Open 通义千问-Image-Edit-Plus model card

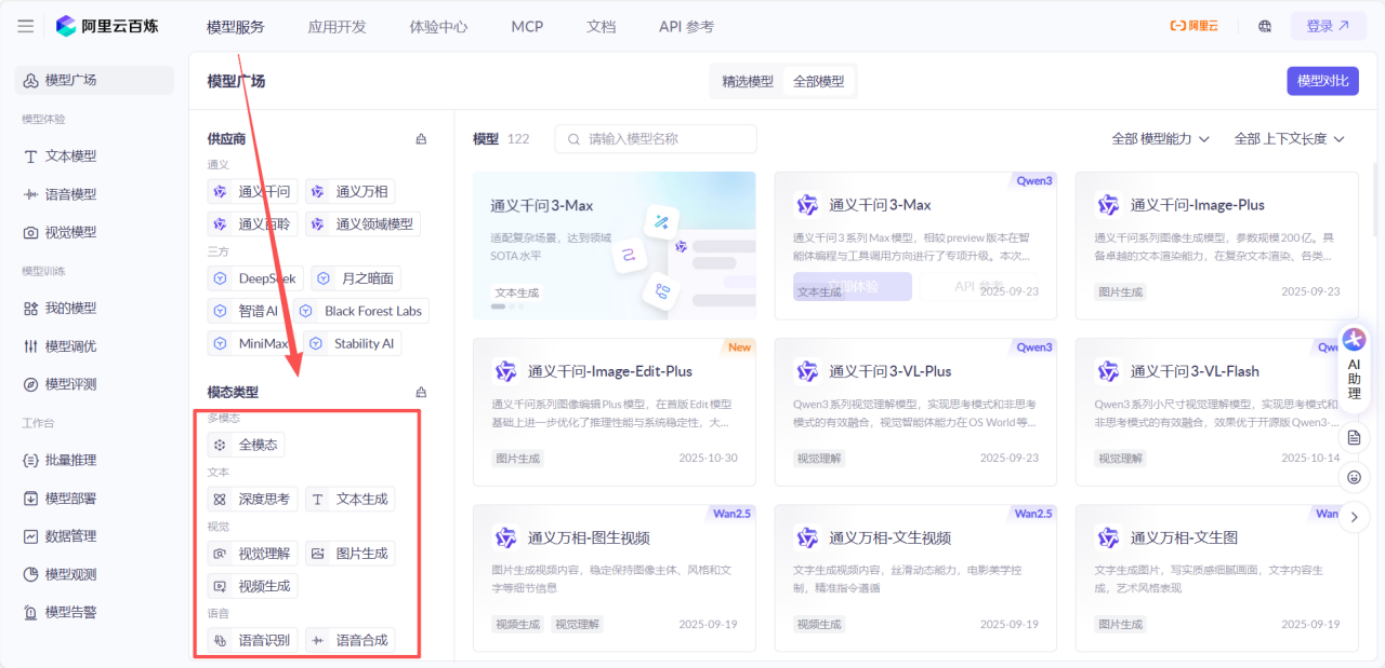point(614,412)
